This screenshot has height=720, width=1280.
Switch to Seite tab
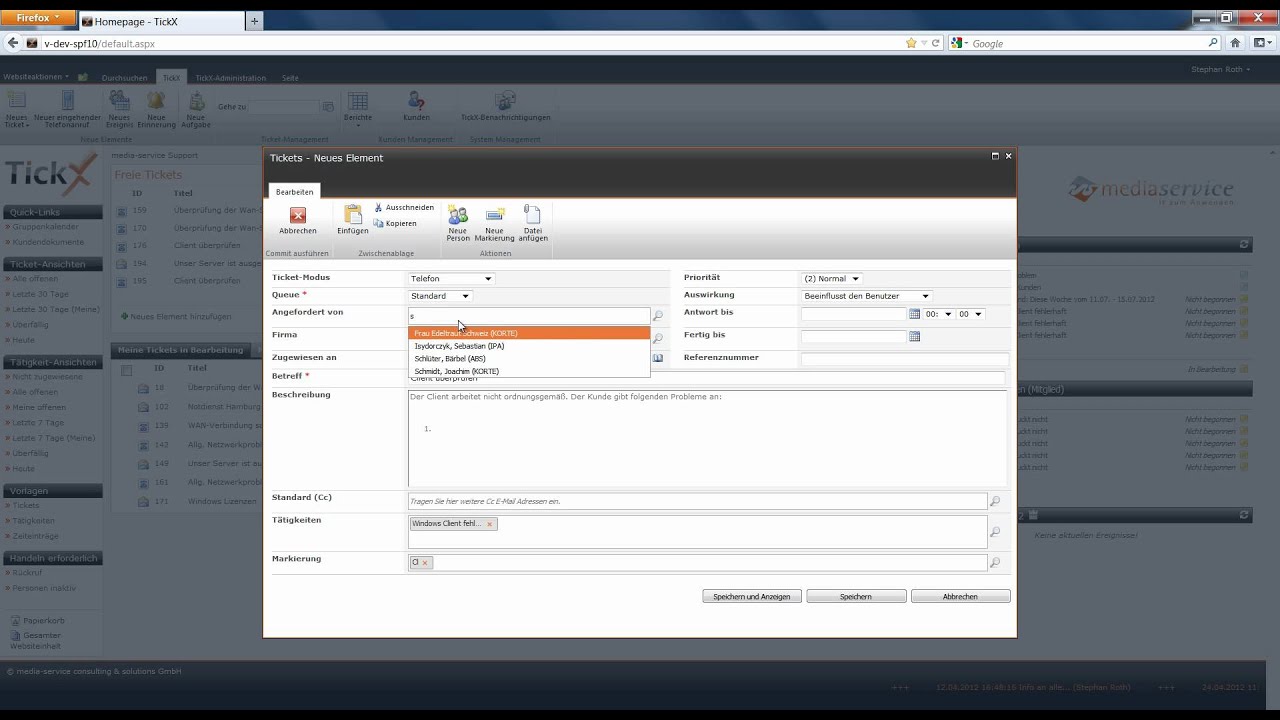[x=290, y=78]
